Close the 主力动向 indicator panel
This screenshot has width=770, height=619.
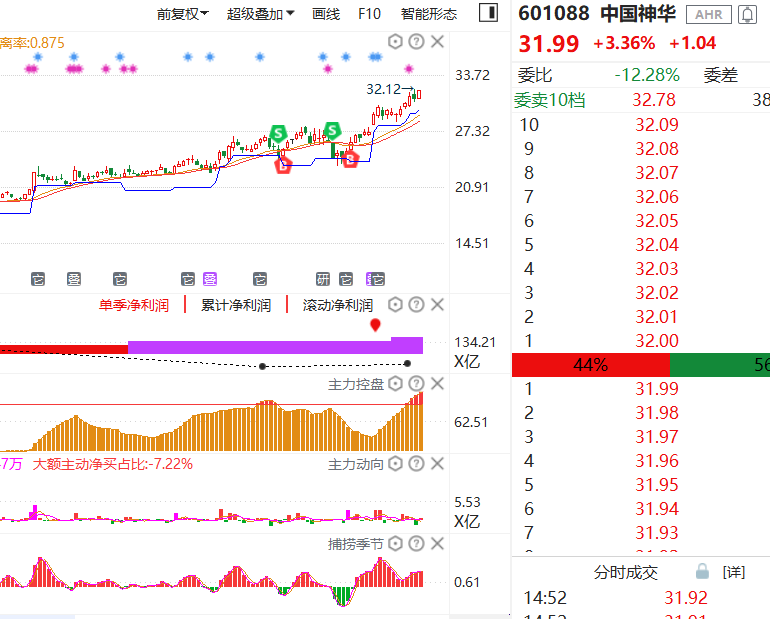438,464
